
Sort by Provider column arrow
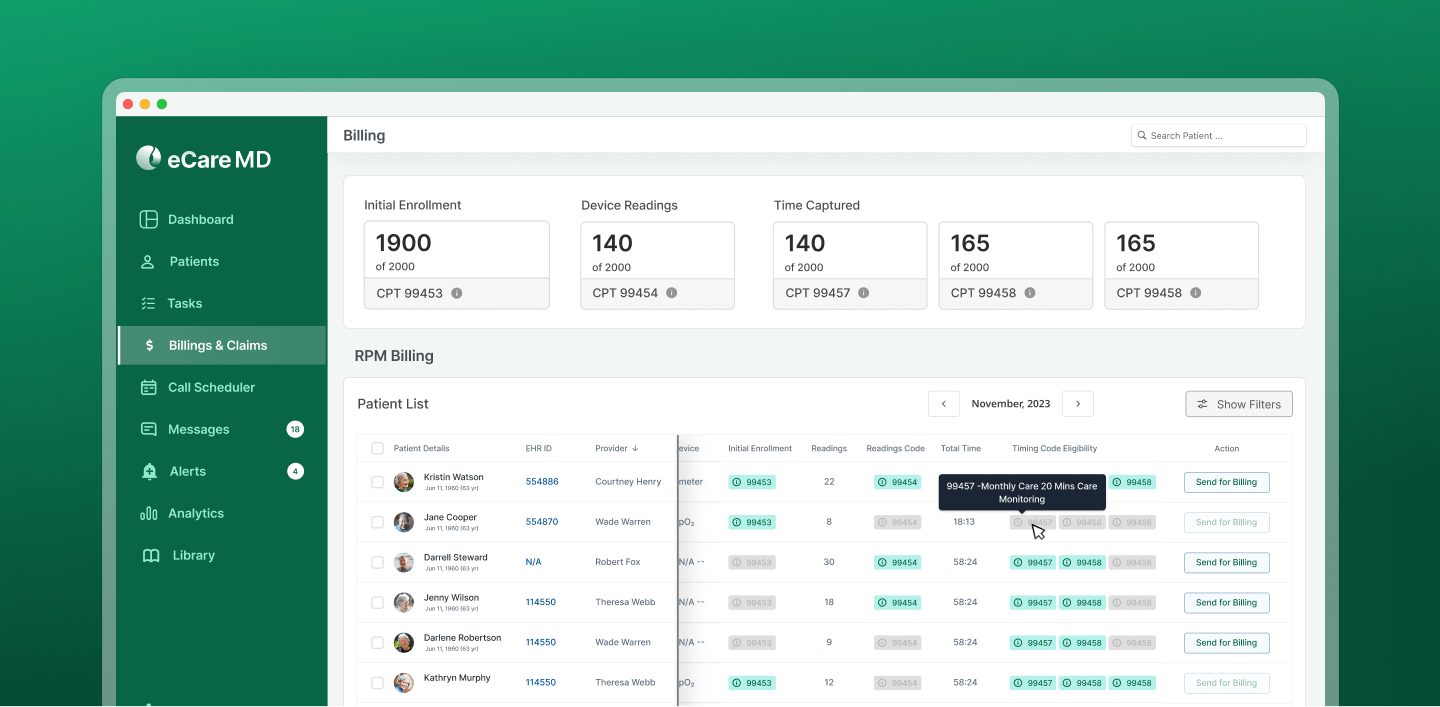point(635,449)
